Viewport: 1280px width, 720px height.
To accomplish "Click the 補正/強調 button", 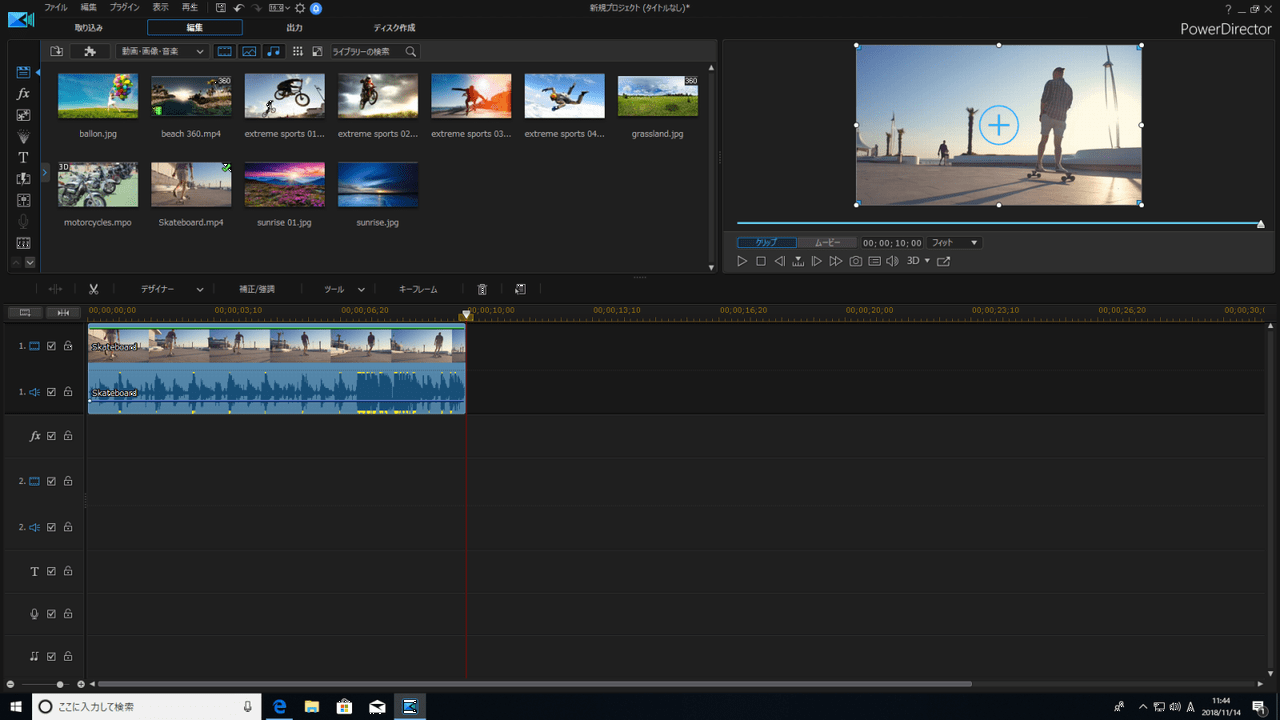I will 257,289.
